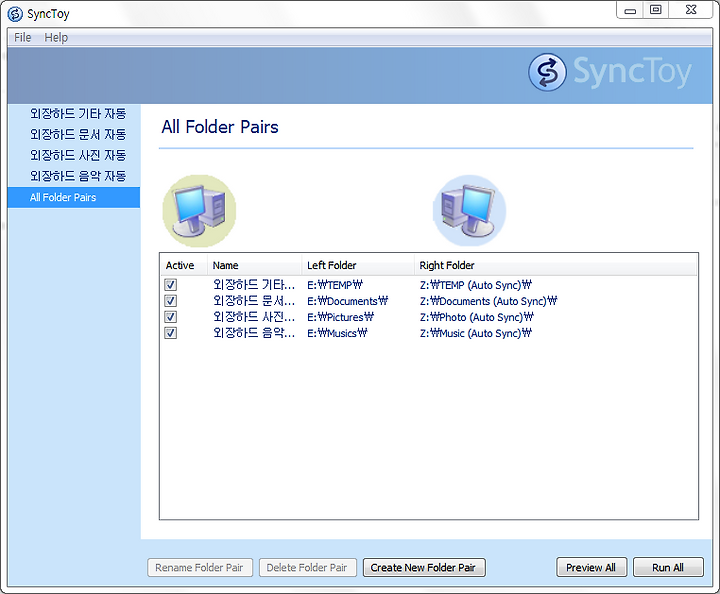Viewport: 720px width, 594px height.
Task: Click the Preview All button
Action: [x=591, y=567]
